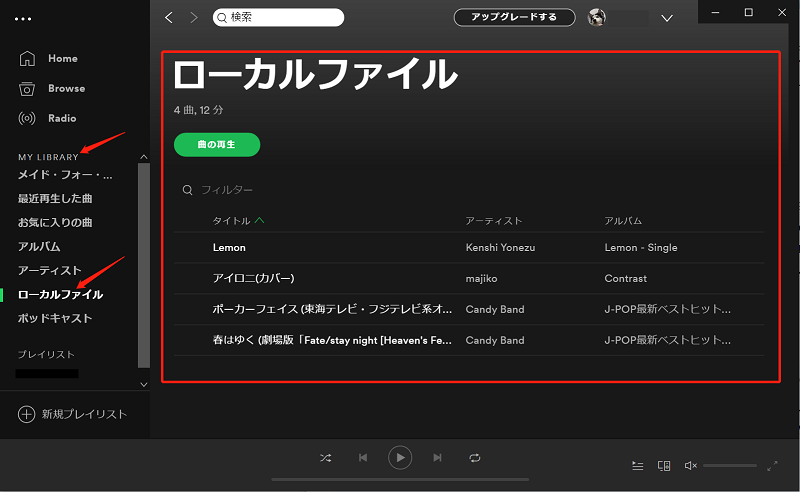Image resolution: width=800 pixels, height=492 pixels.
Task: Click the 新規プレイリスト plus icon
Action: coord(27,414)
